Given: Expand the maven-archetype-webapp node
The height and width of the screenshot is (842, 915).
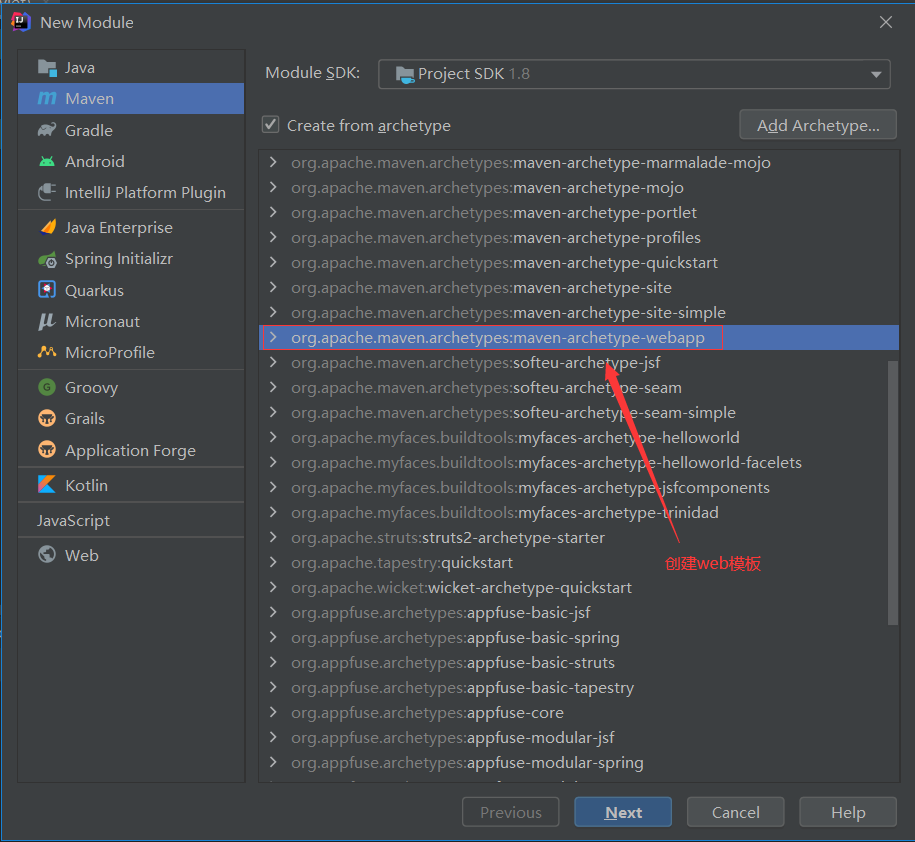Looking at the screenshot, I should click(x=273, y=337).
